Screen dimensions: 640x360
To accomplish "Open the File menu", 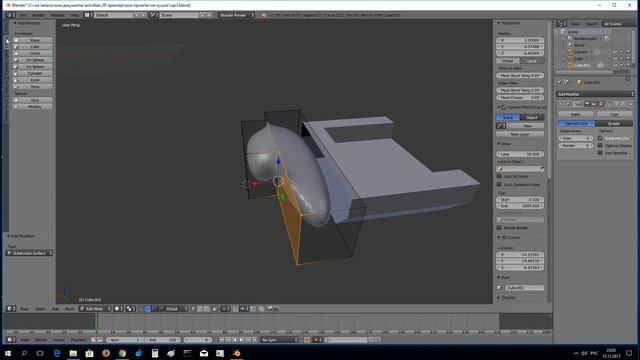I will point(23,15).
